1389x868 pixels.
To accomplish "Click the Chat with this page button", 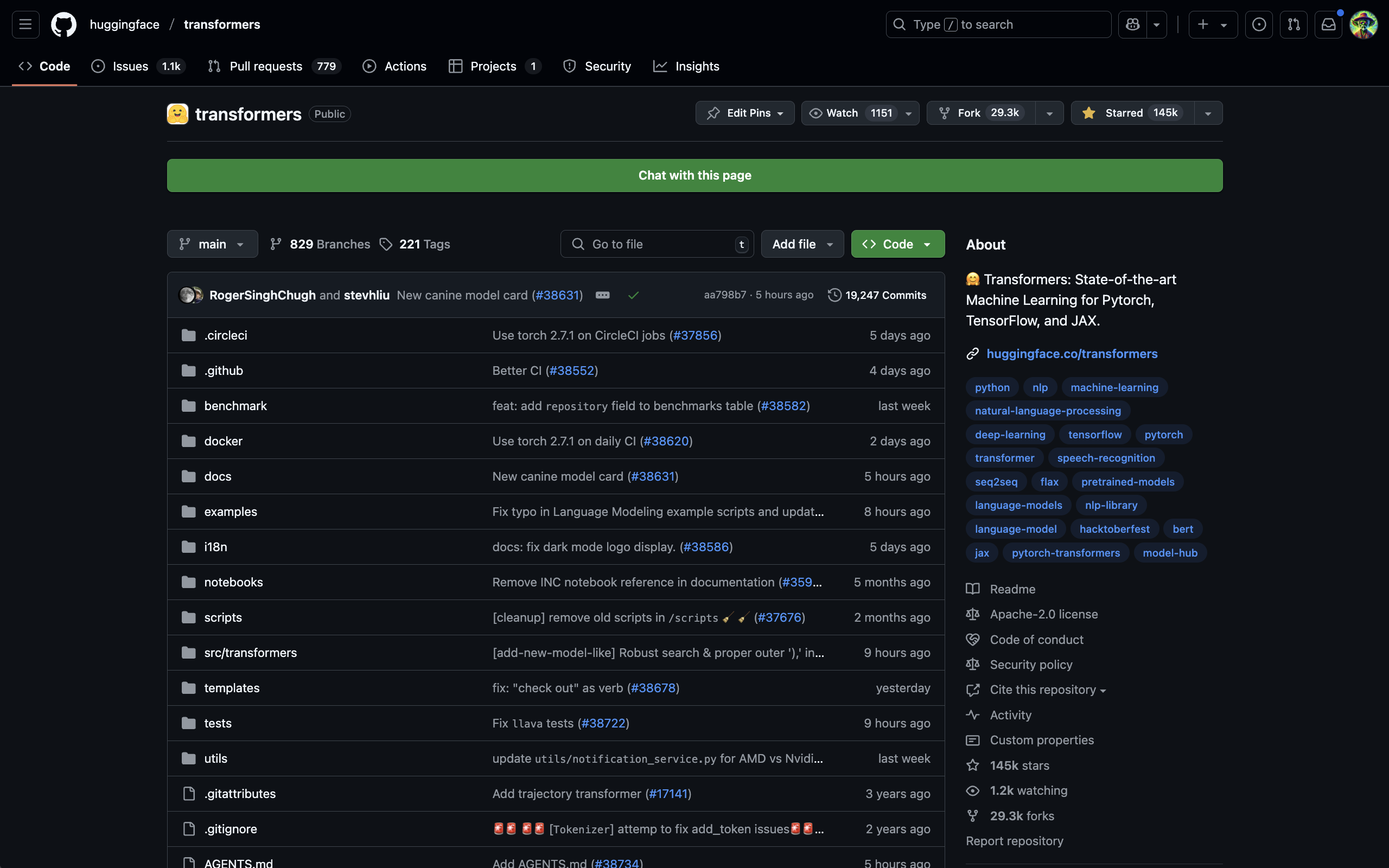I will click(x=694, y=175).
